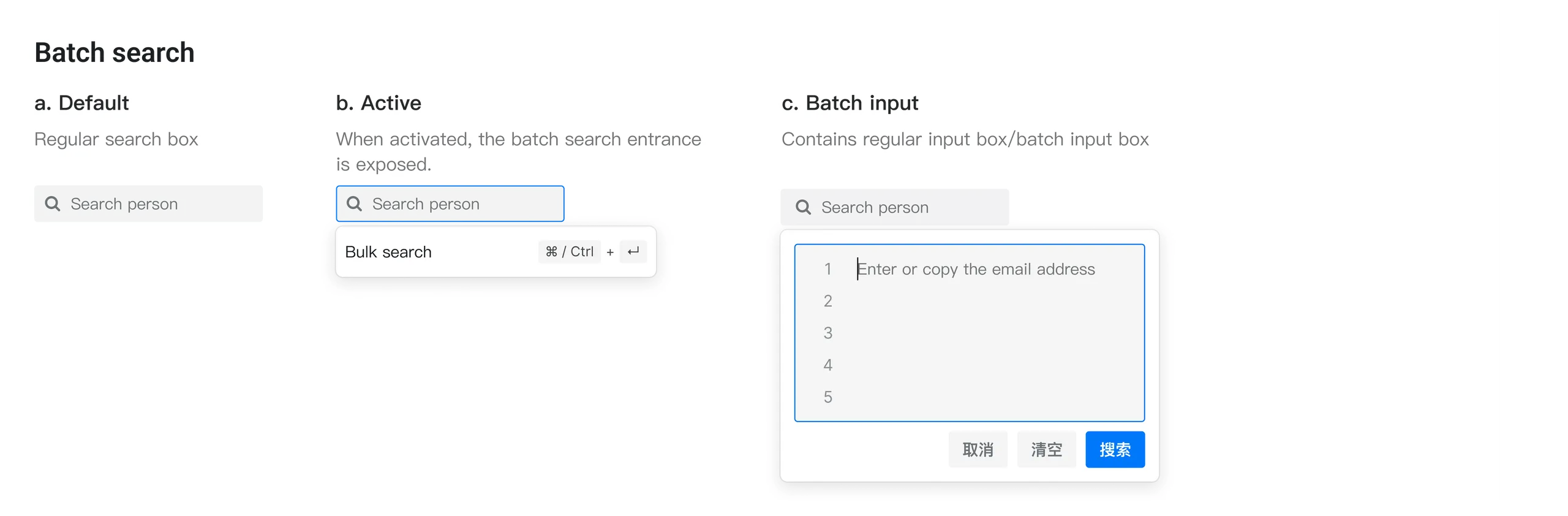Click the 'Search person' field above the batch panel

895,207
